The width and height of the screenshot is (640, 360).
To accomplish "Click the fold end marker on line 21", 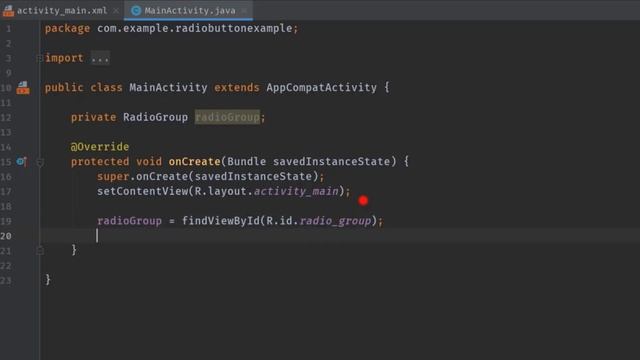I will pyautogui.click(x=40, y=251).
